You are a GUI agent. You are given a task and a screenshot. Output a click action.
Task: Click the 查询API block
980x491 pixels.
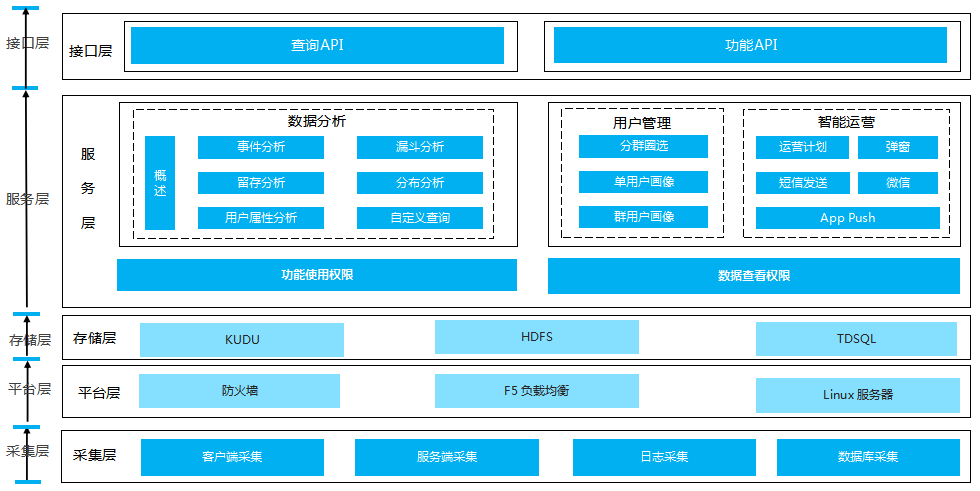pyautogui.click(x=317, y=45)
